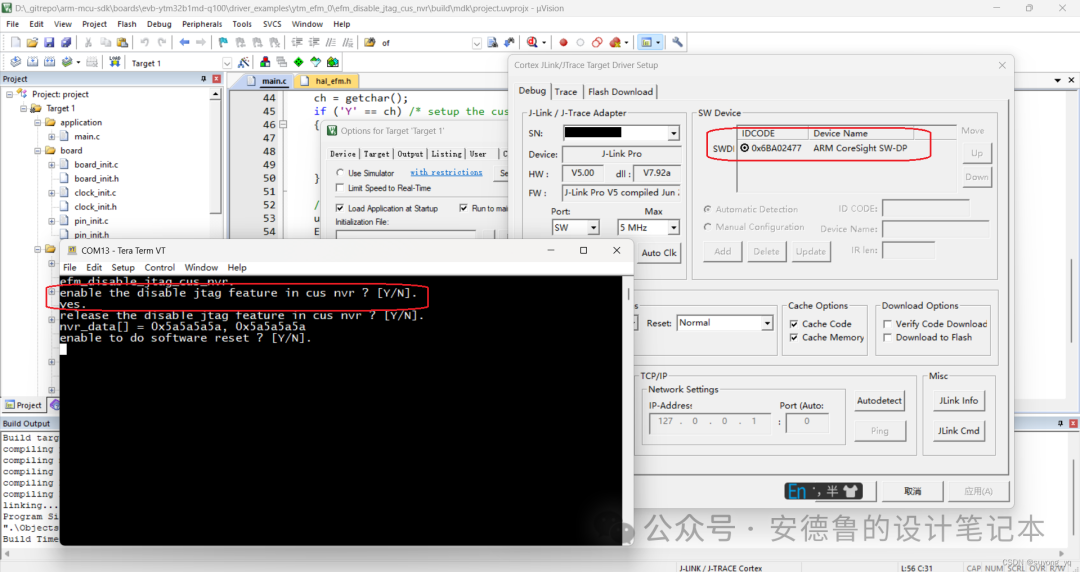Screen dimensions: 1080x572
Task: Uncheck the Cache Code checkbox
Action: click(794, 324)
